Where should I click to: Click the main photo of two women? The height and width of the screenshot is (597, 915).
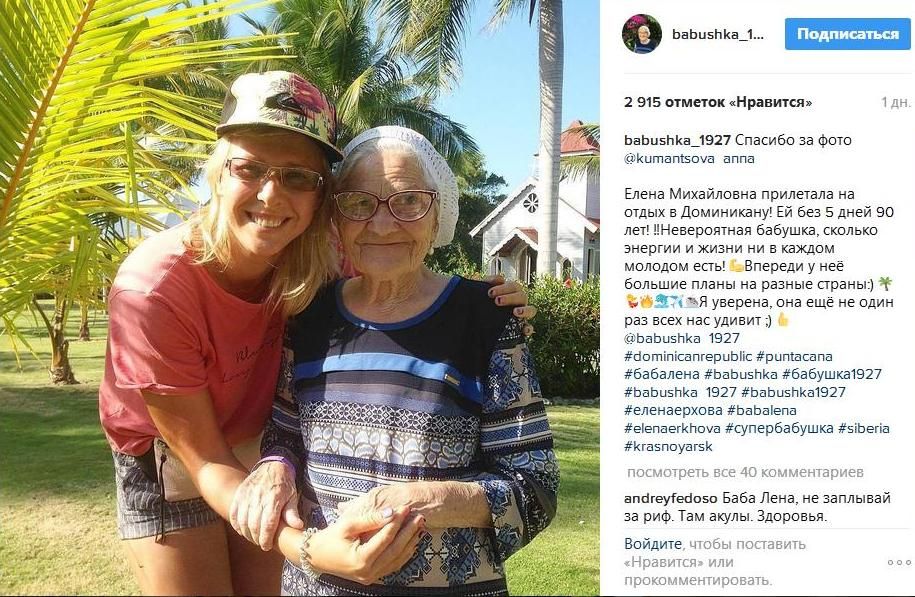tap(300, 298)
